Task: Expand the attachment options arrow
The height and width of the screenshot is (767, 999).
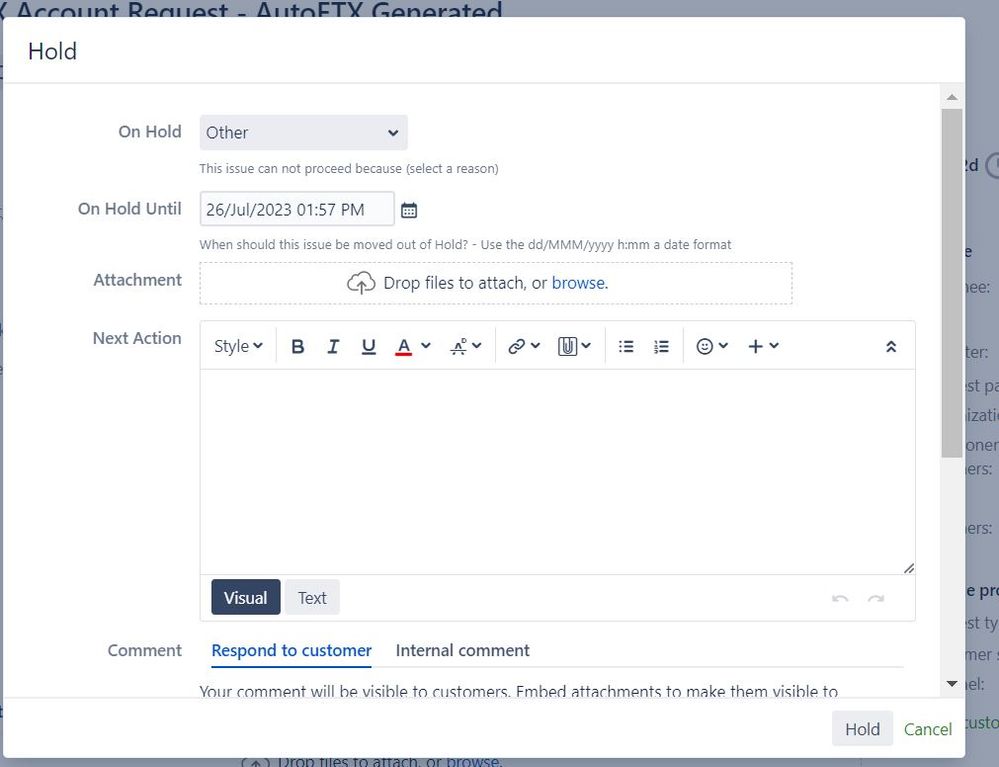Action: (x=586, y=345)
